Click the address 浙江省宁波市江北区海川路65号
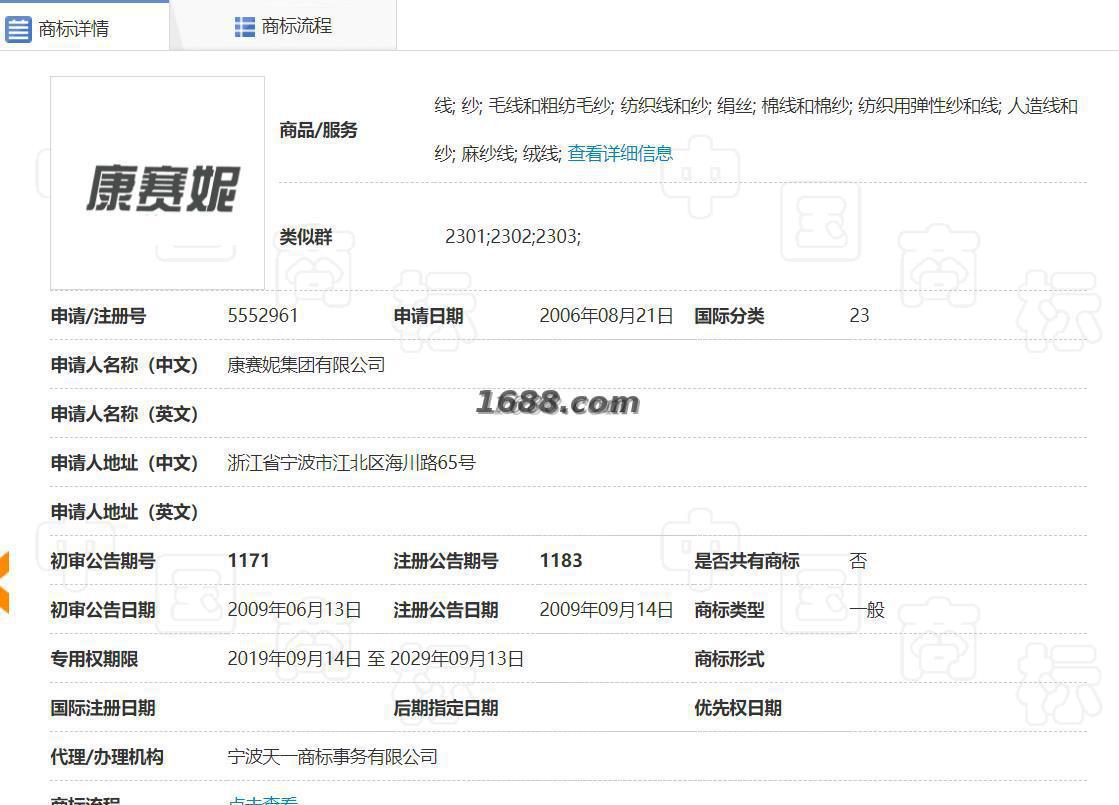This screenshot has width=1119, height=805. [351, 462]
